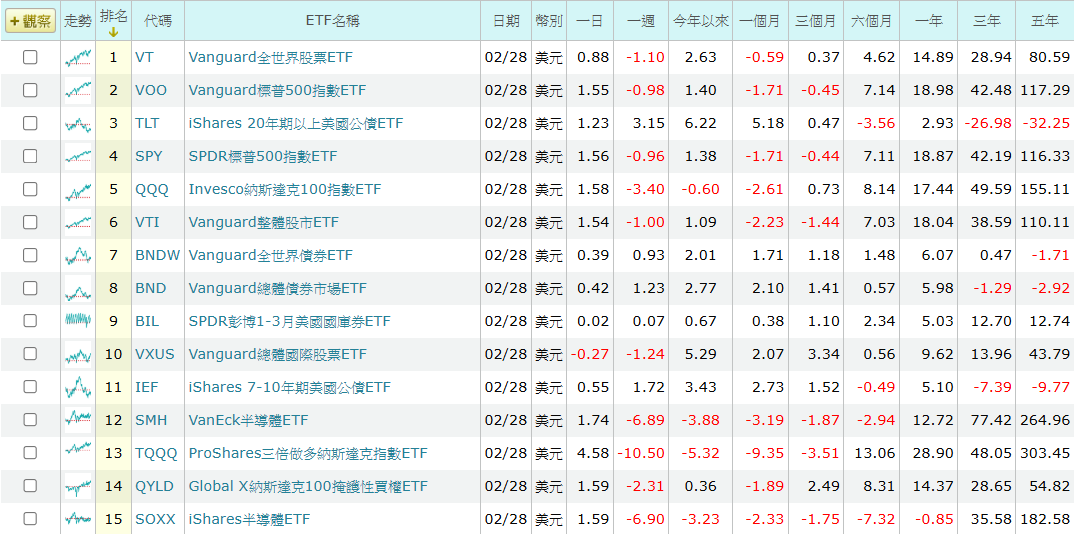Click the TQQQ ticker code
Viewport: 1076px width, 534px height.
point(156,453)
